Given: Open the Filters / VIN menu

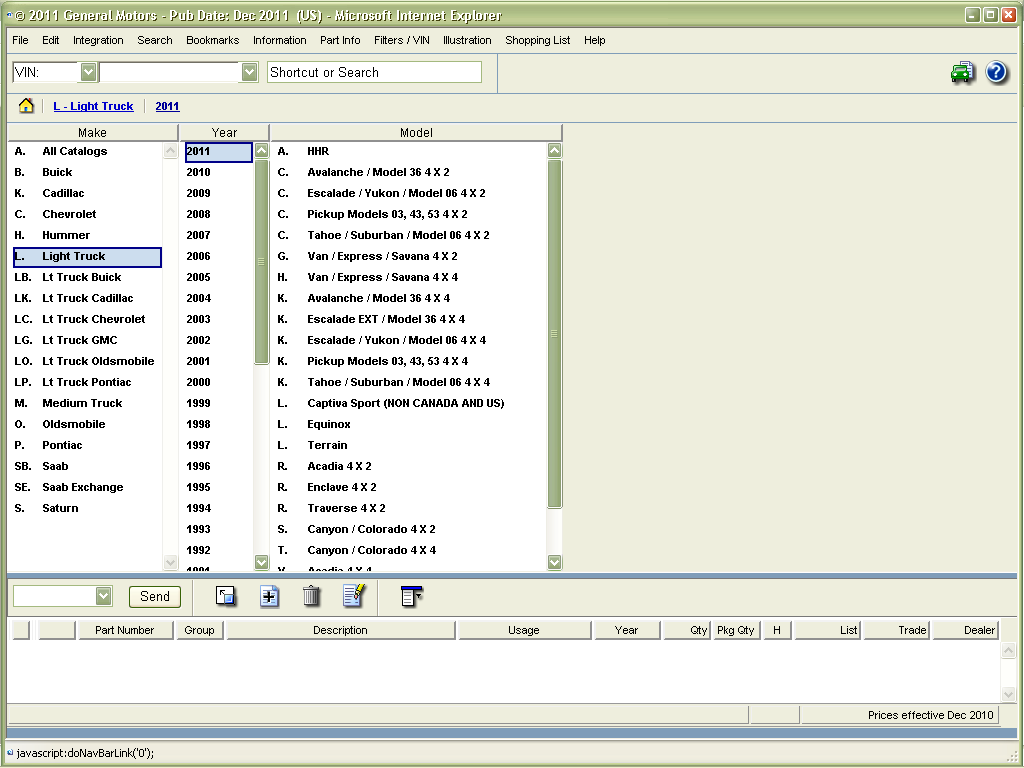Looking at the screenshot, I should point(402,40).
